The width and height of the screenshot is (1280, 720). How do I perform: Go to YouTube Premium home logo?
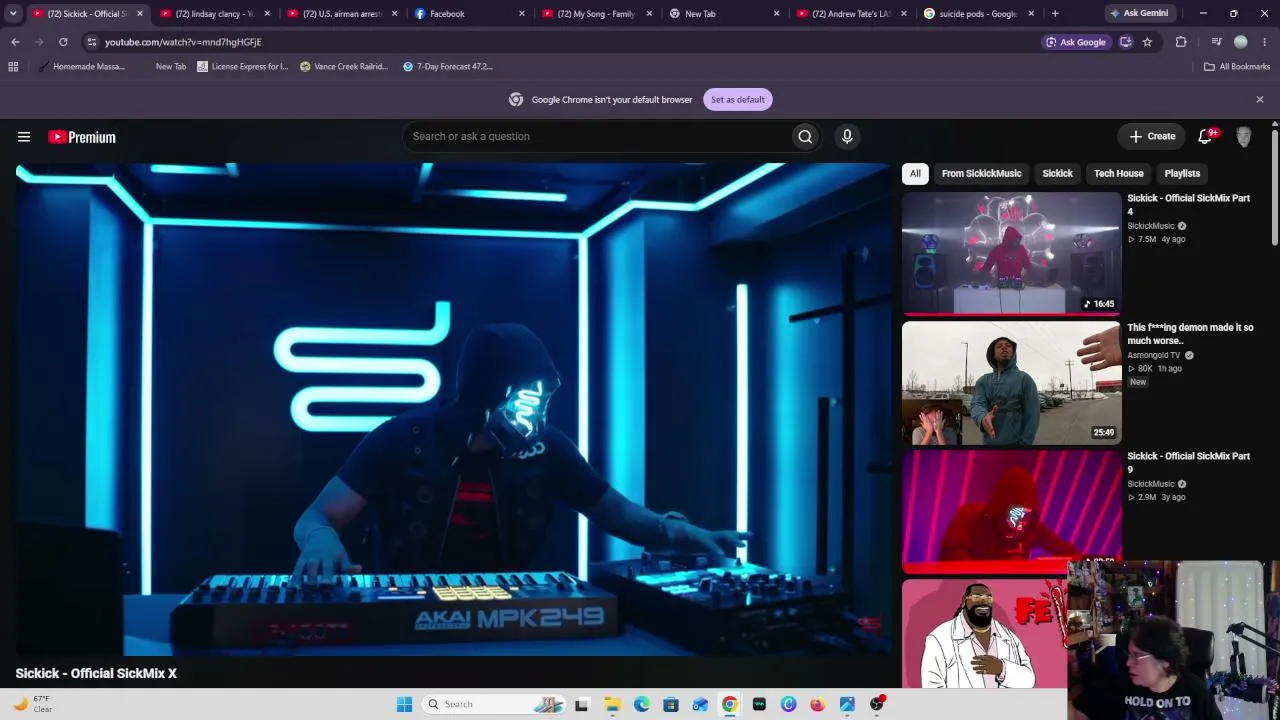point(82,137)
